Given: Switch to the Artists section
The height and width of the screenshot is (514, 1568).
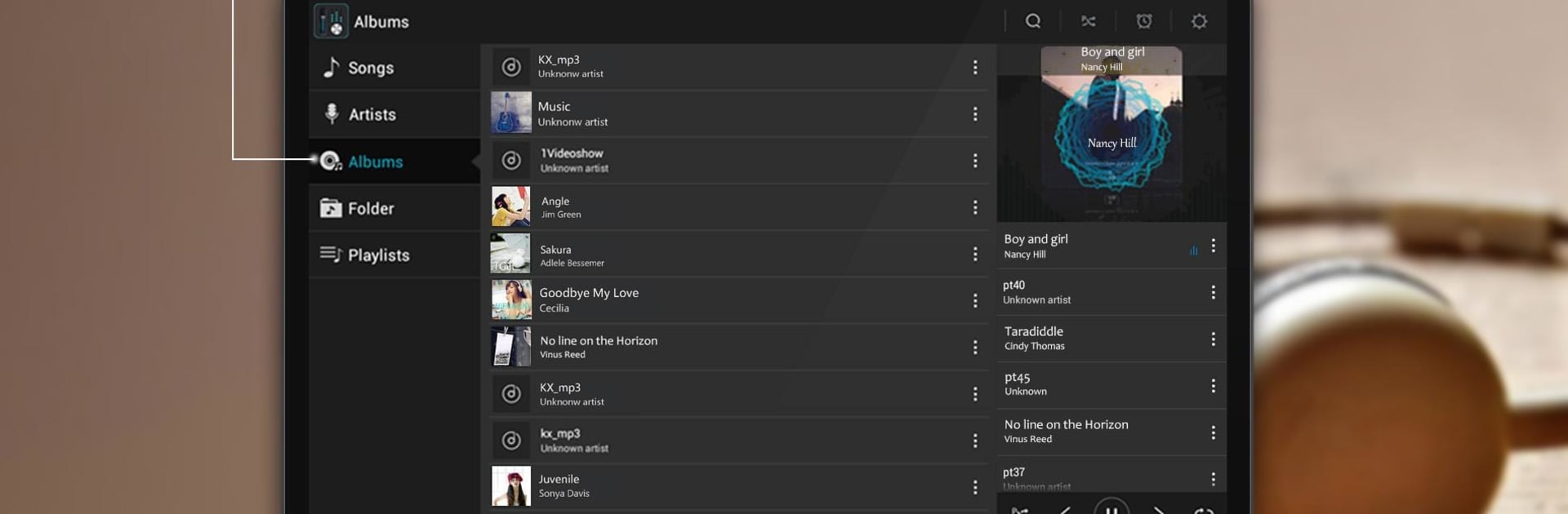Looking at the screenshot, I should [372, 114].
